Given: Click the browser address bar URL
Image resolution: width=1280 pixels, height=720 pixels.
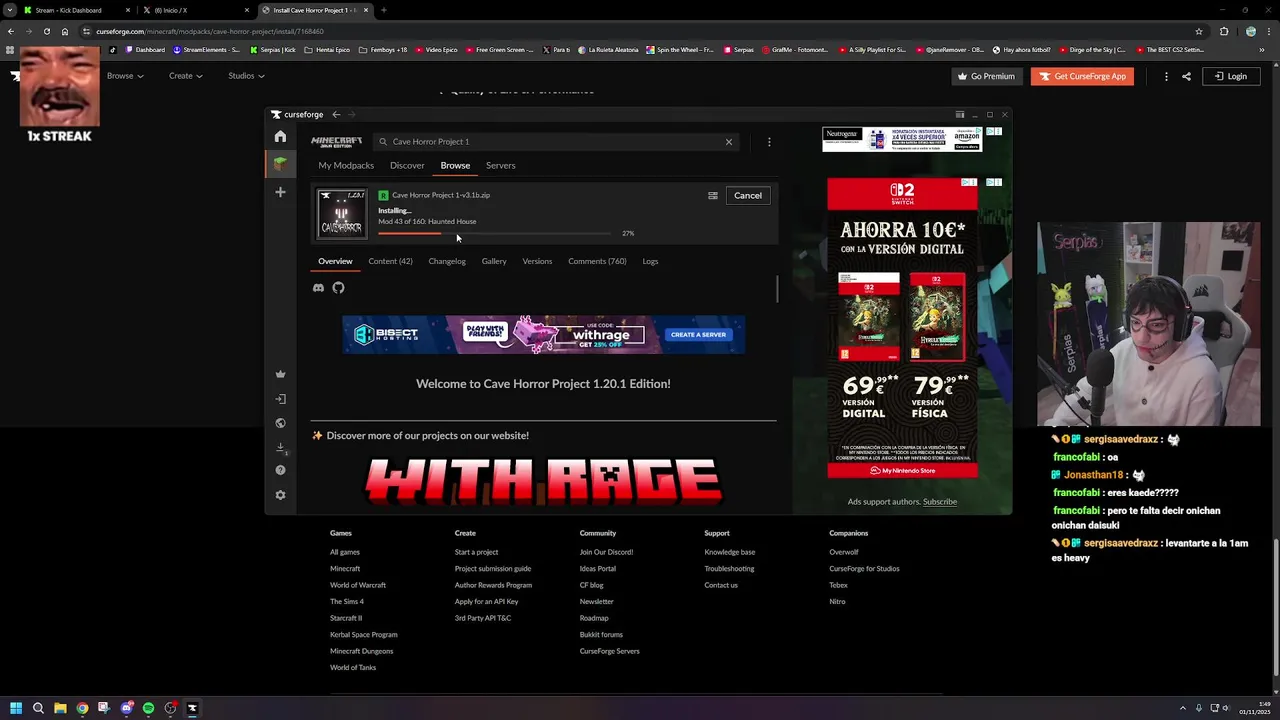Looking at the screenshot, I should [210, 31].
